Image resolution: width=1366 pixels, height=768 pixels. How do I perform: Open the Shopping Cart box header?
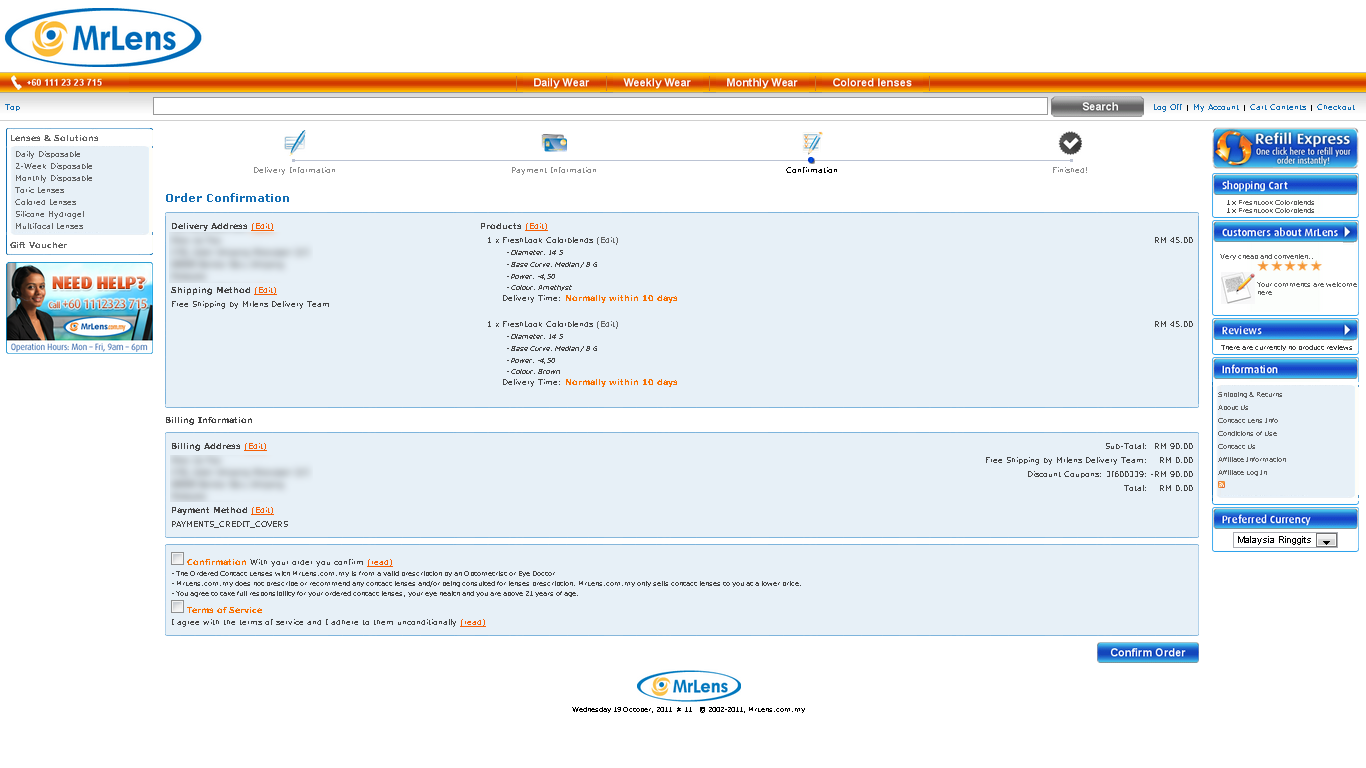click(1285, 185)
